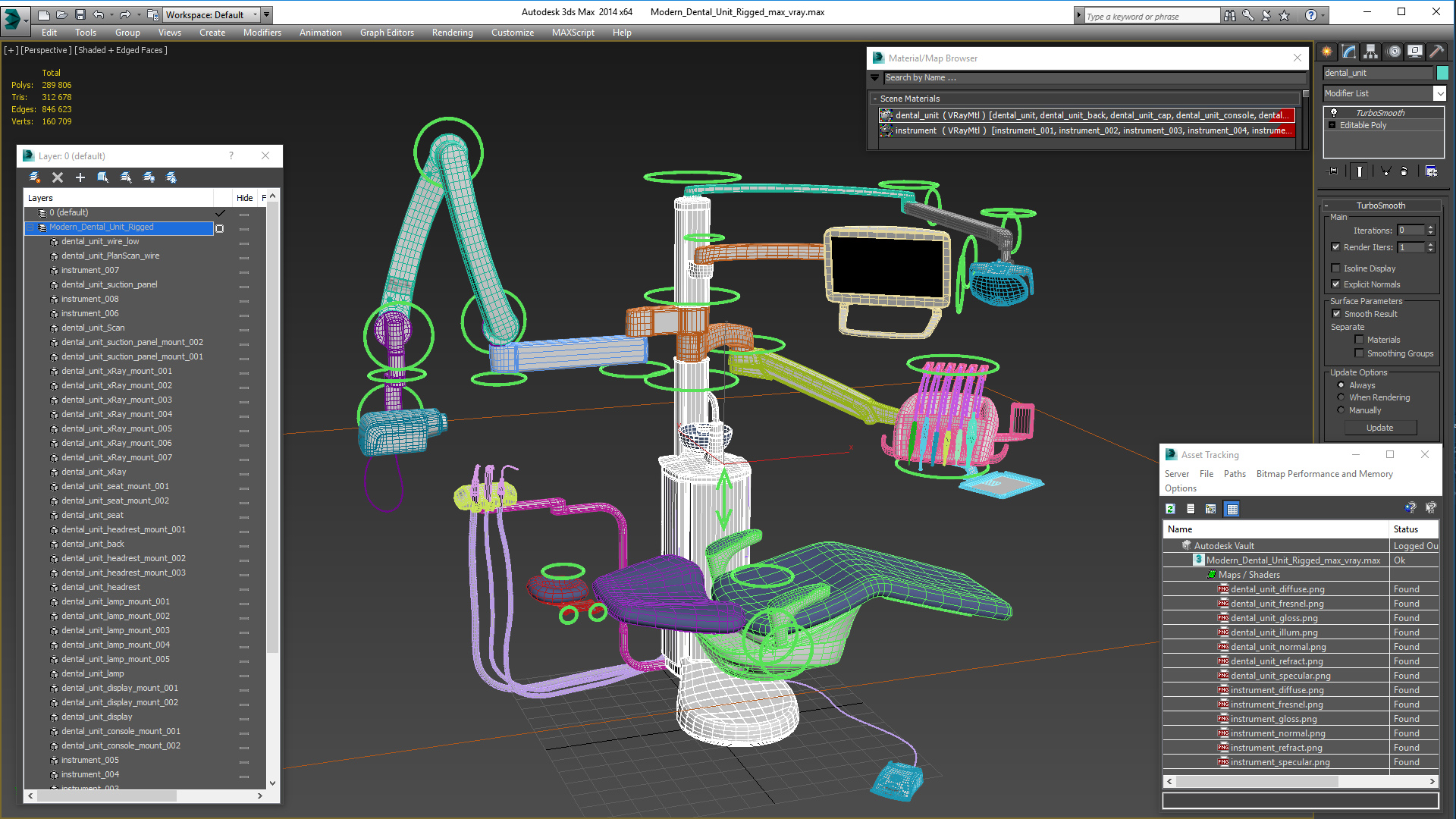Screen dimensions: 1456x819
Task: Switch to the Display command panel tab
Action: [1415, 52]
